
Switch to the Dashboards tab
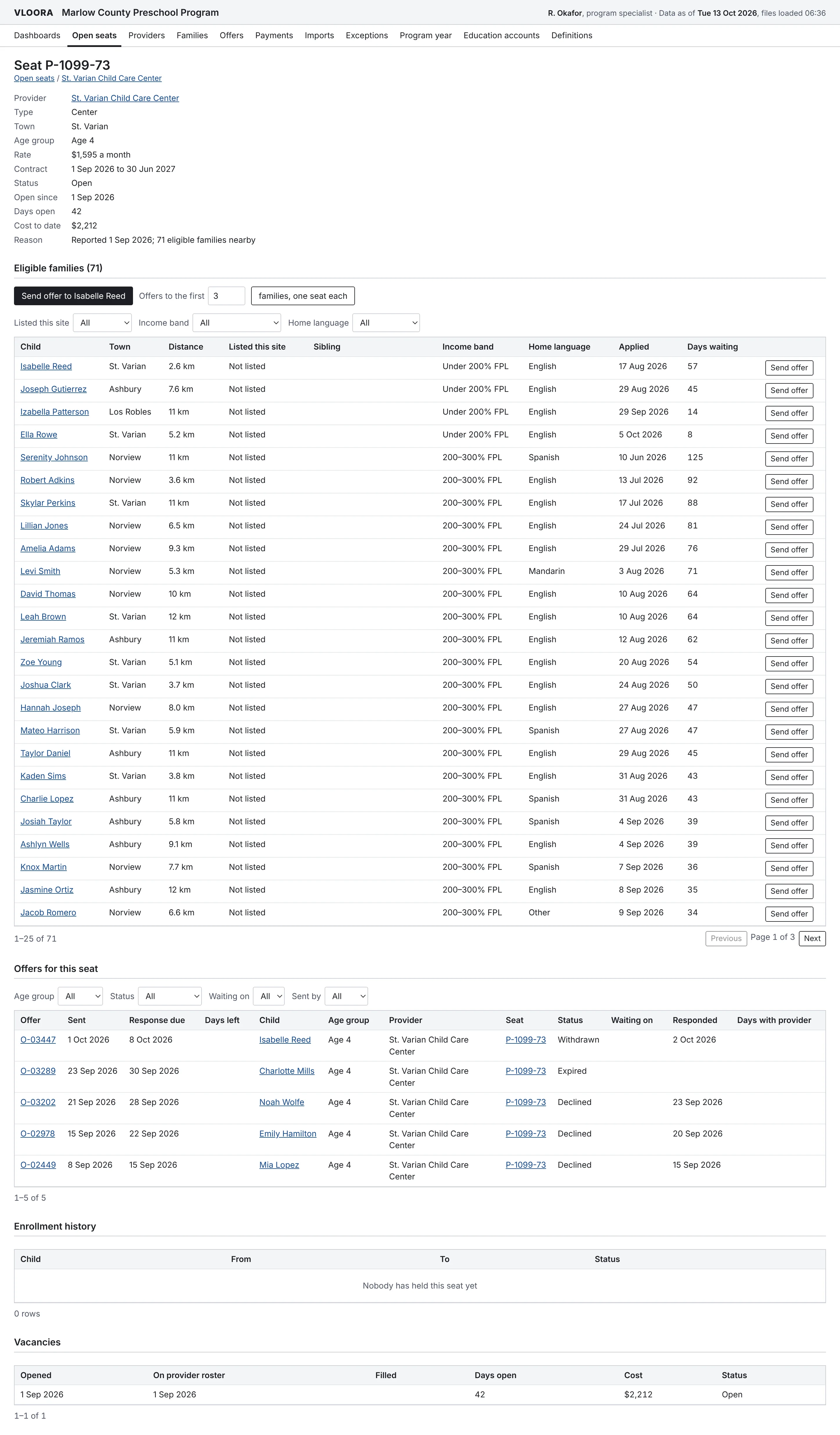37,35
